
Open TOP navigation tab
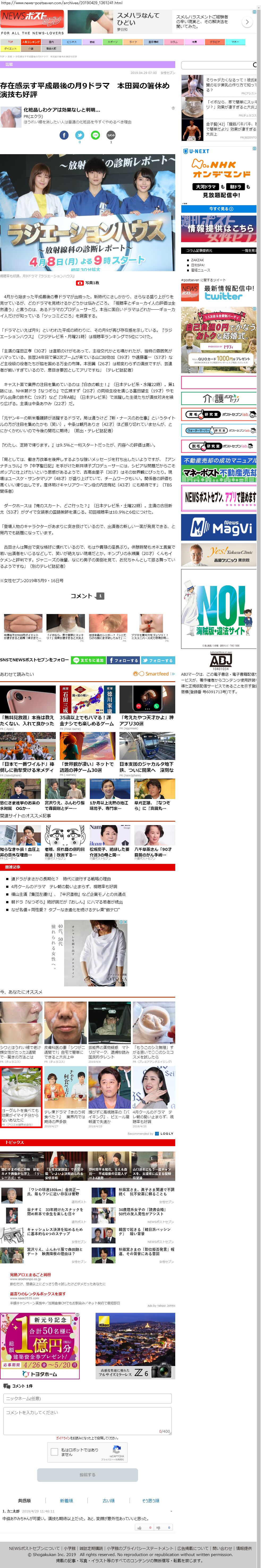pyautogui.click(x=10, y=42)
